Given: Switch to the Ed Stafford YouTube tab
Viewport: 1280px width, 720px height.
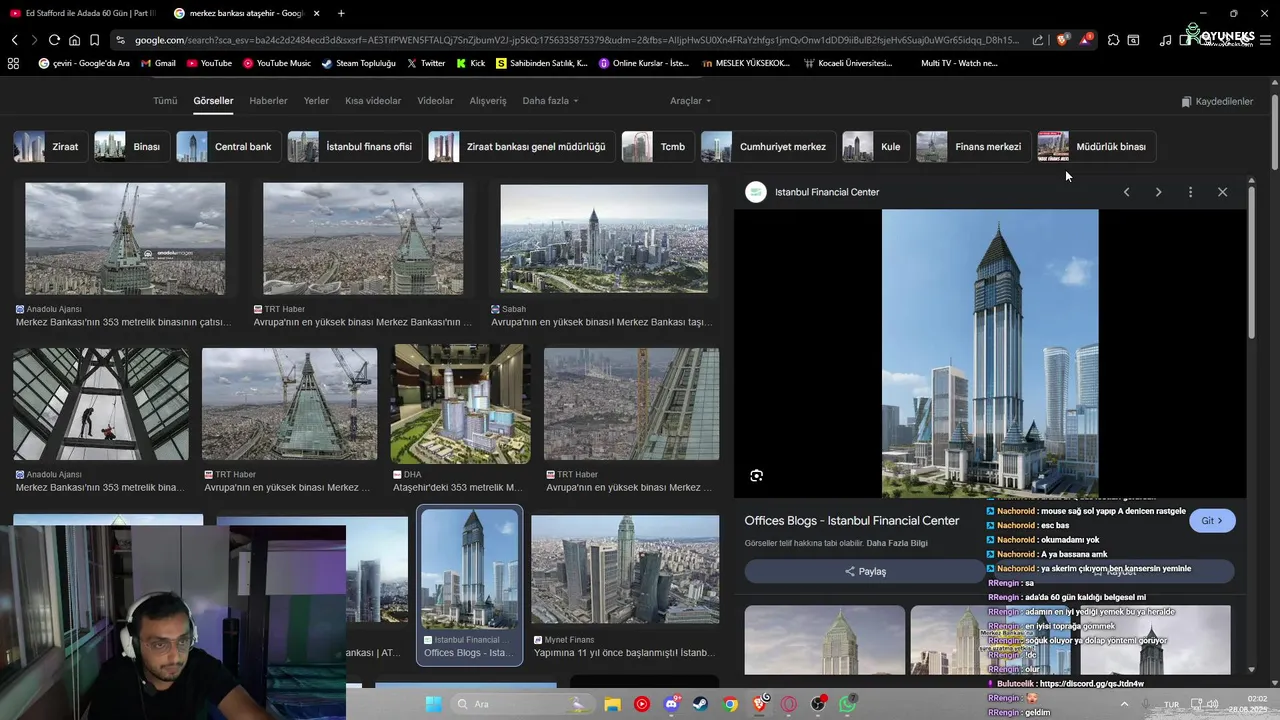Looking at the screenshot, I should click(82, 13).
